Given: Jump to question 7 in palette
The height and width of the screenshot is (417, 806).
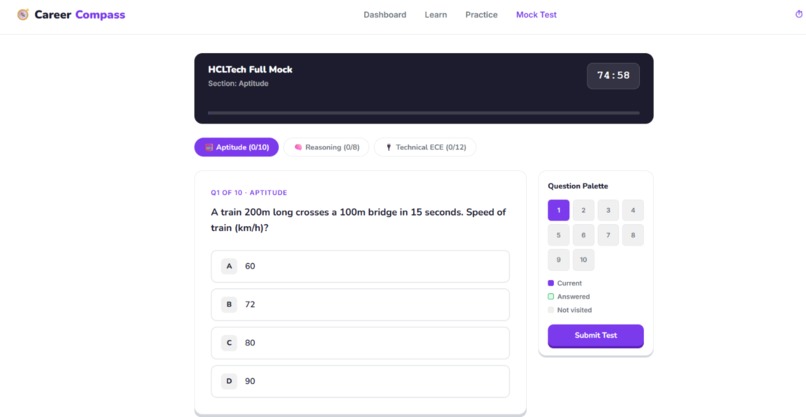Looking at the screenshot, I should tap(608, 235).
